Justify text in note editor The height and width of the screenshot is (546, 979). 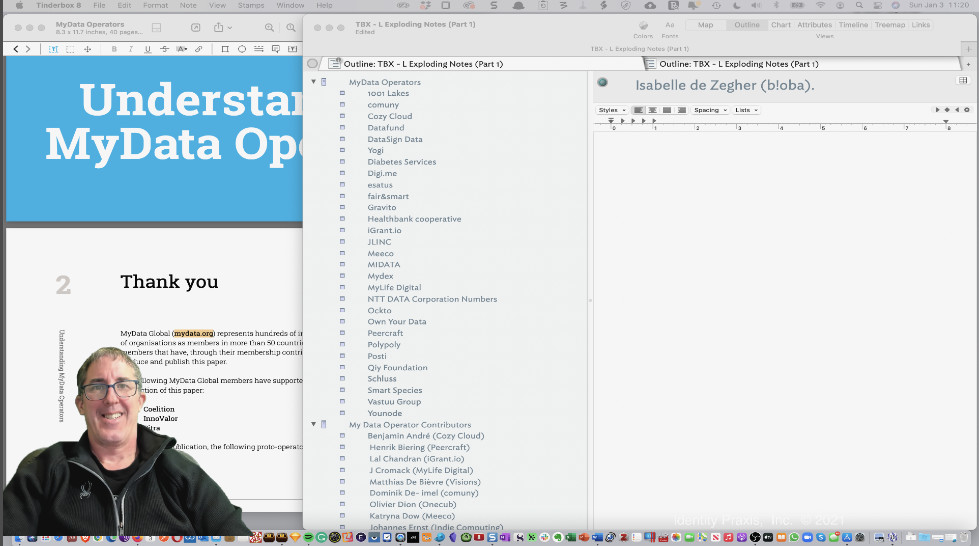pos(667,110)
